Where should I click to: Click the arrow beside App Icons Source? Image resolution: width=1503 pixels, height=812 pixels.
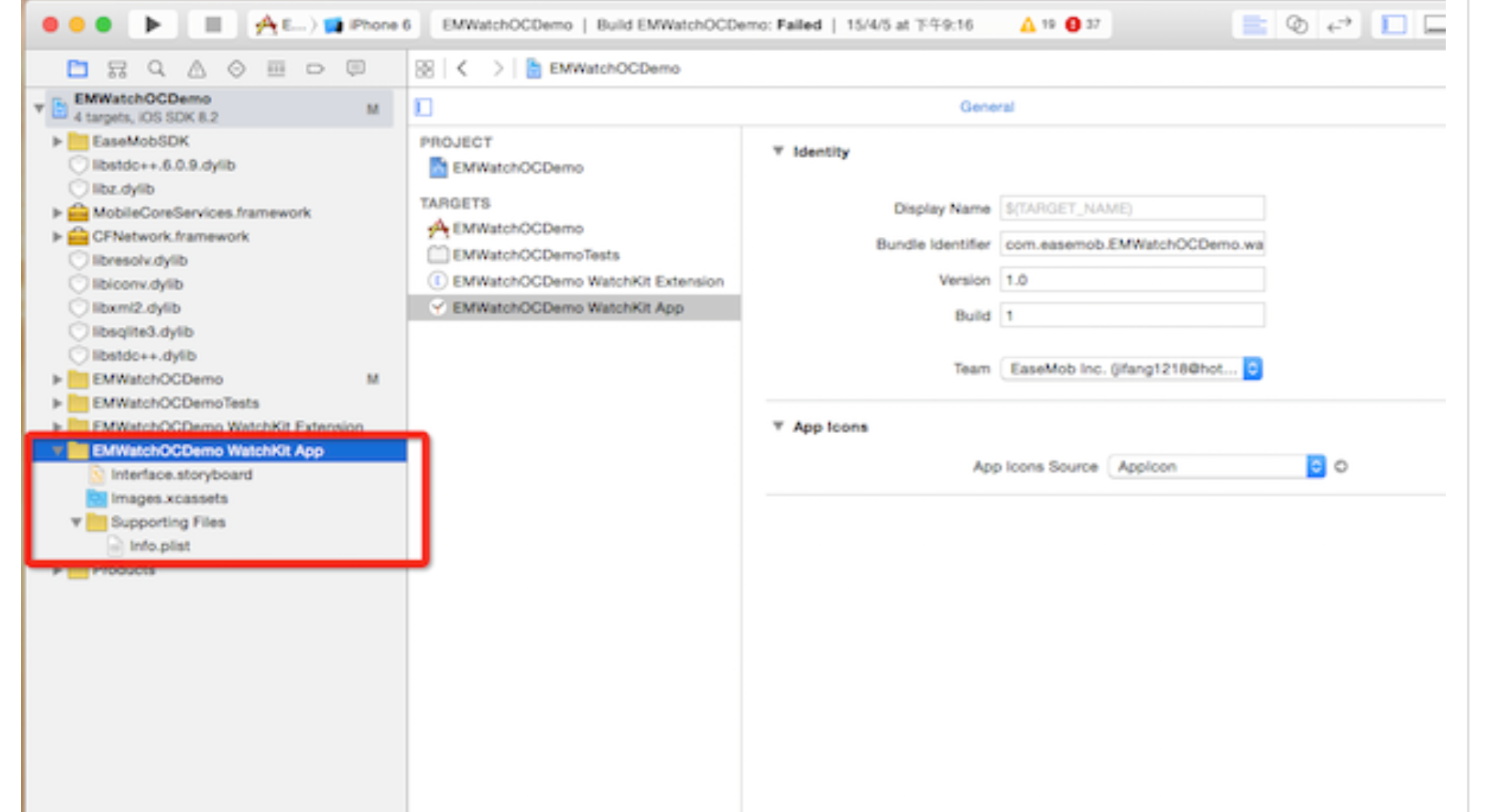pos(1341,467)
